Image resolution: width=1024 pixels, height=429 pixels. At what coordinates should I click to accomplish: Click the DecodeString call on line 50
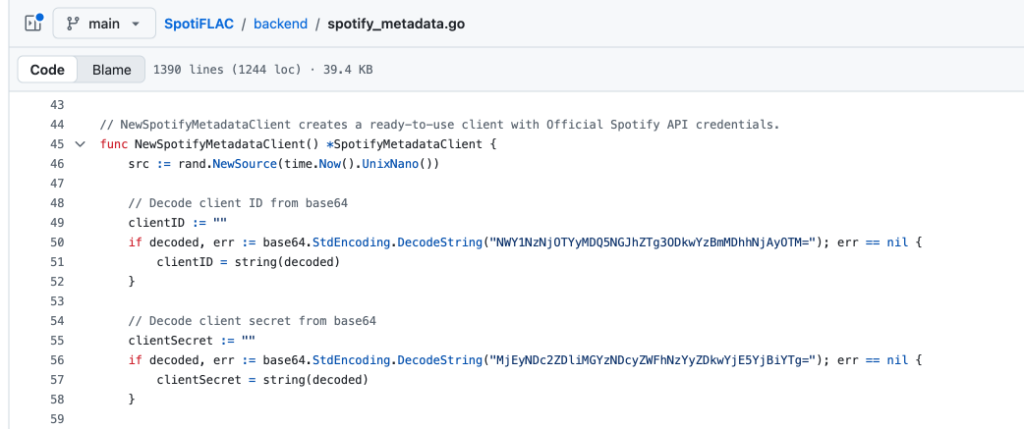(x=432, y=242)
